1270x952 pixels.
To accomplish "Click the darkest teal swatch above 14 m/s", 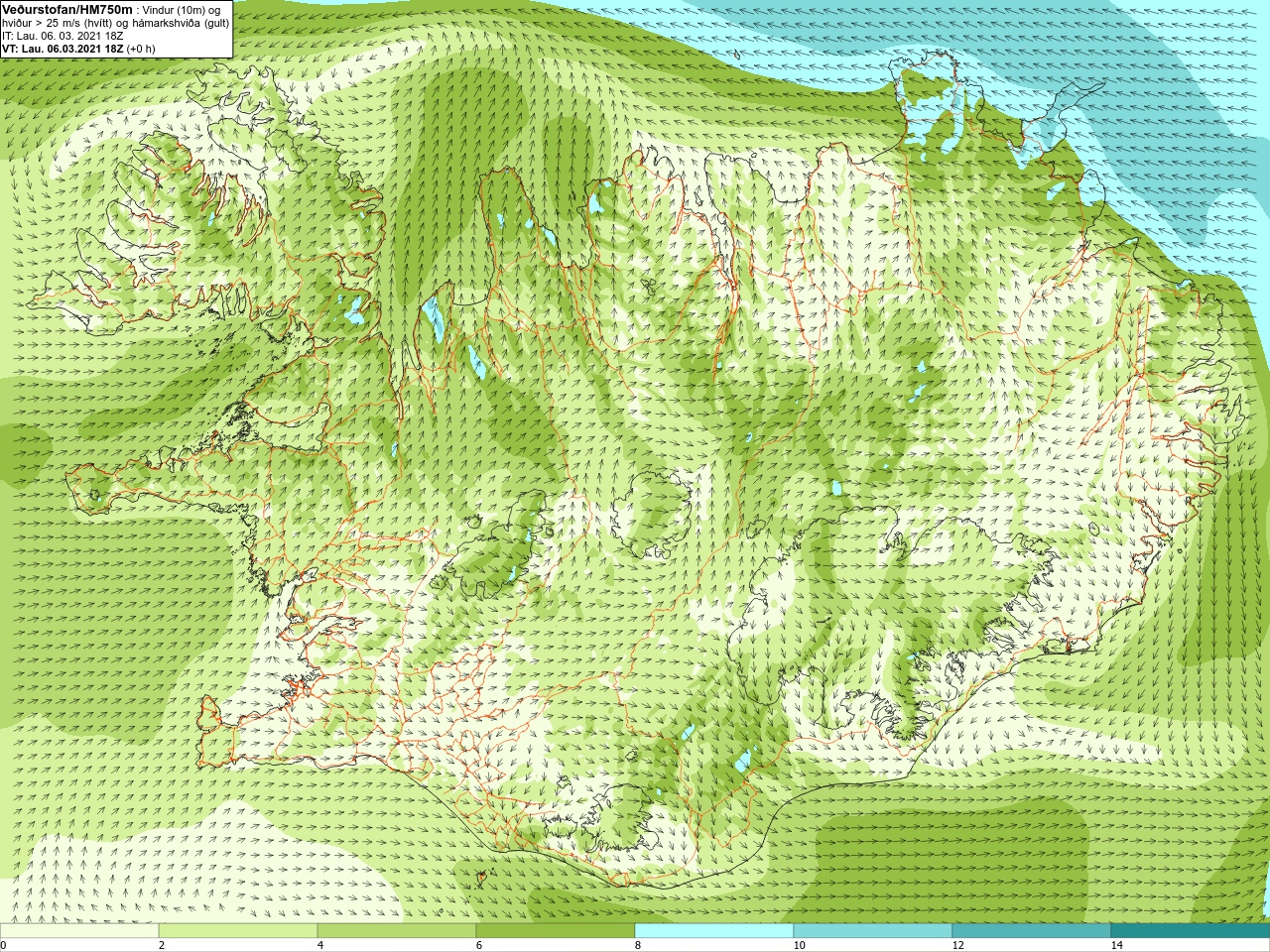I will click(1191, 931).
